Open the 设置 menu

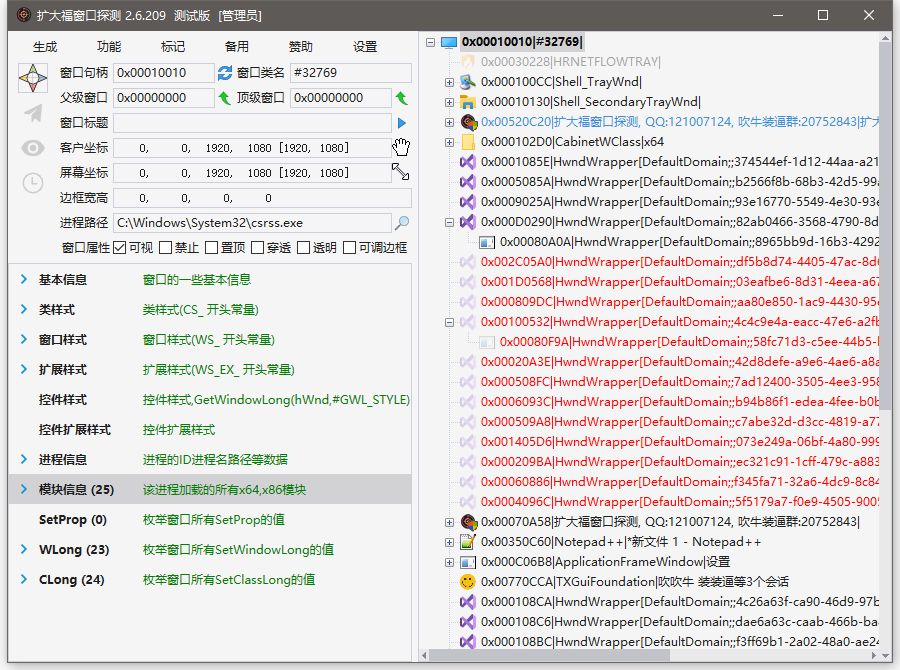tap(365, 47)
